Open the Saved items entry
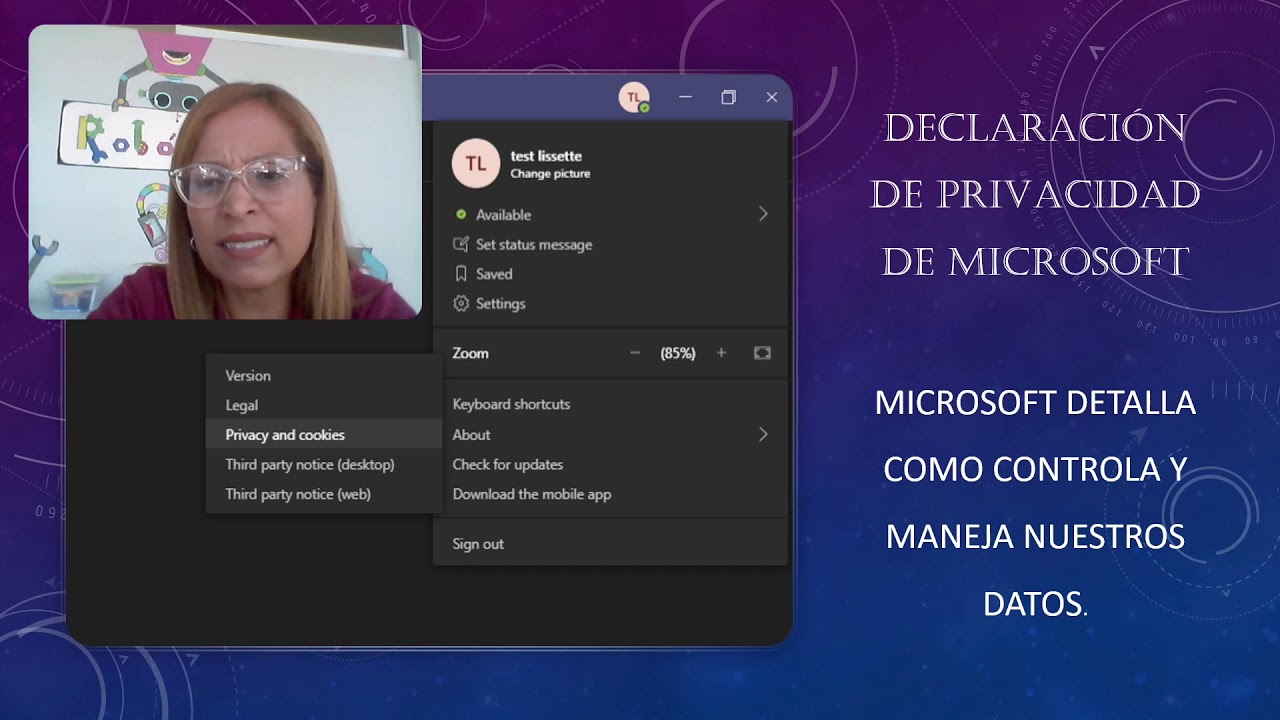The image size is (1280, 720). click(494, 274)
